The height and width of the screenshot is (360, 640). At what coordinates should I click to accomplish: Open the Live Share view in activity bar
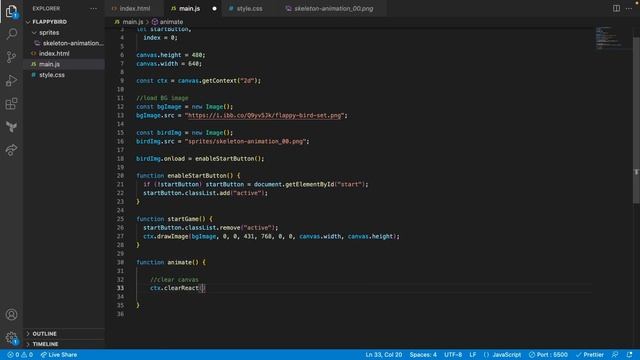pos(11,150)
